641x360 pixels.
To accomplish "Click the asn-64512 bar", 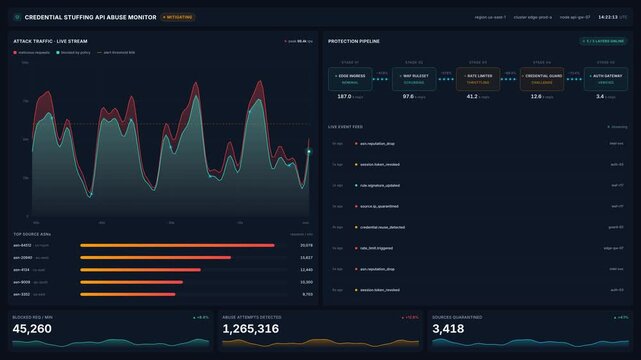I will tap(177, 246).
